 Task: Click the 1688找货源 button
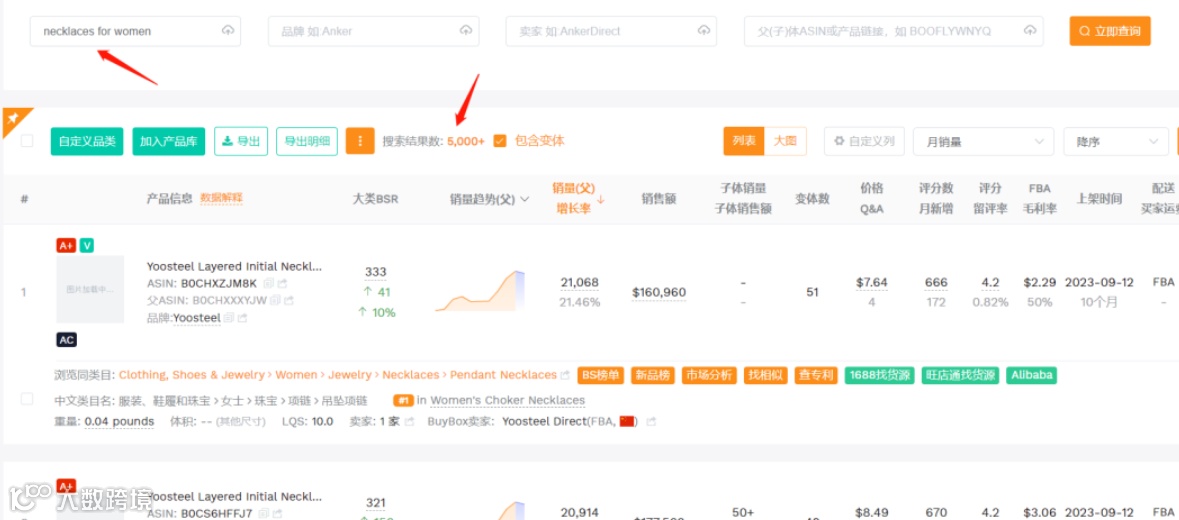(880, 375)
